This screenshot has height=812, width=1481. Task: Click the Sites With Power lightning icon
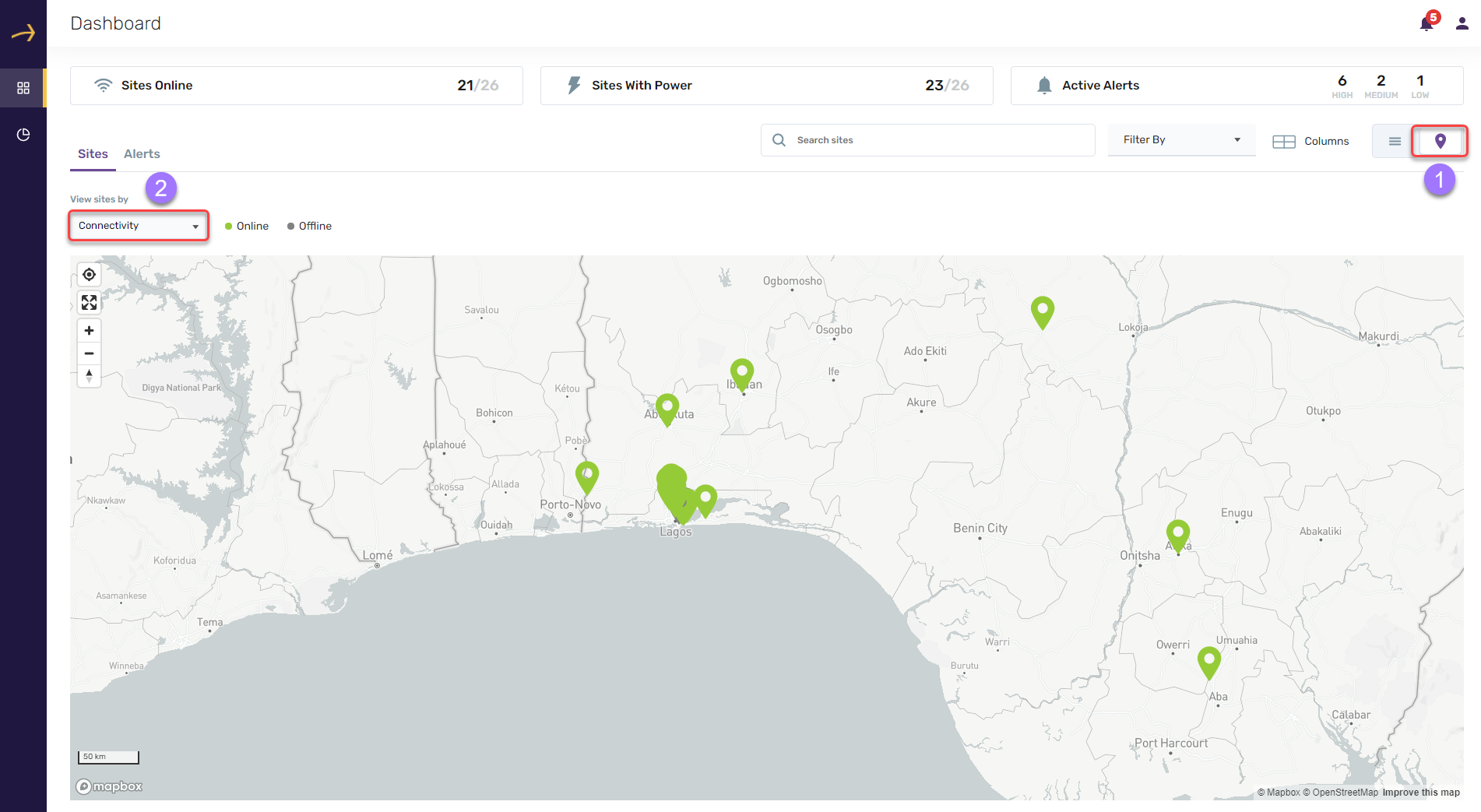[574, 85]
